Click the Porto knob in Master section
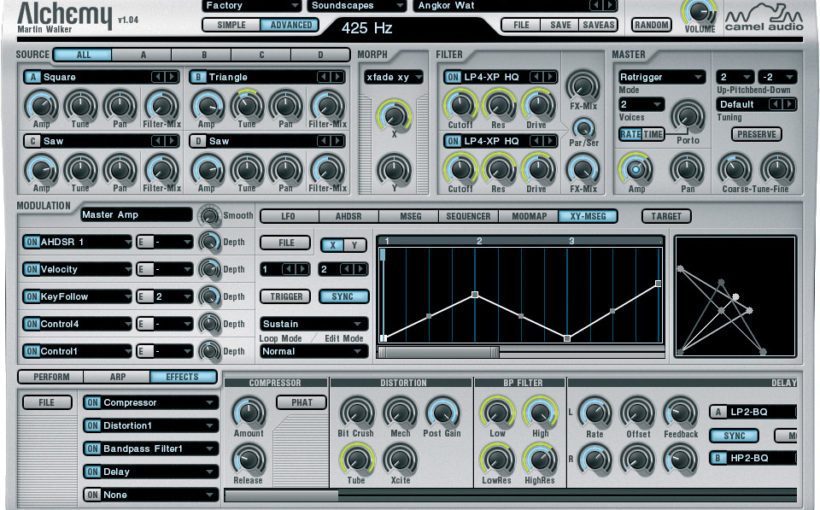 688,117
